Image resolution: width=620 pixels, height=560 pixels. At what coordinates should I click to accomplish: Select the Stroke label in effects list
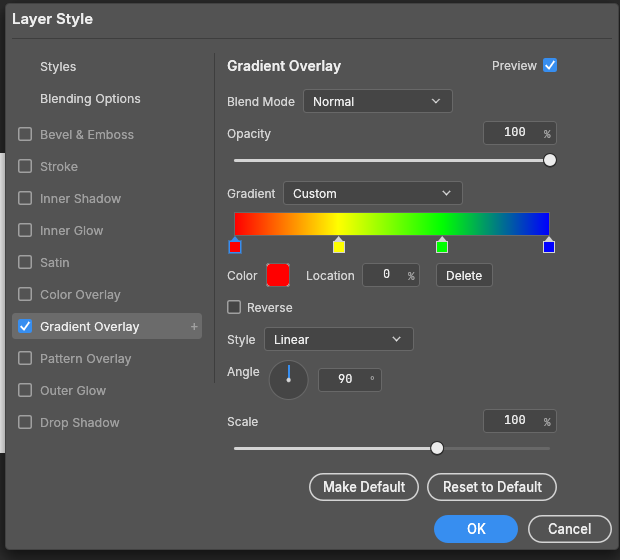[x=59, y=166]
